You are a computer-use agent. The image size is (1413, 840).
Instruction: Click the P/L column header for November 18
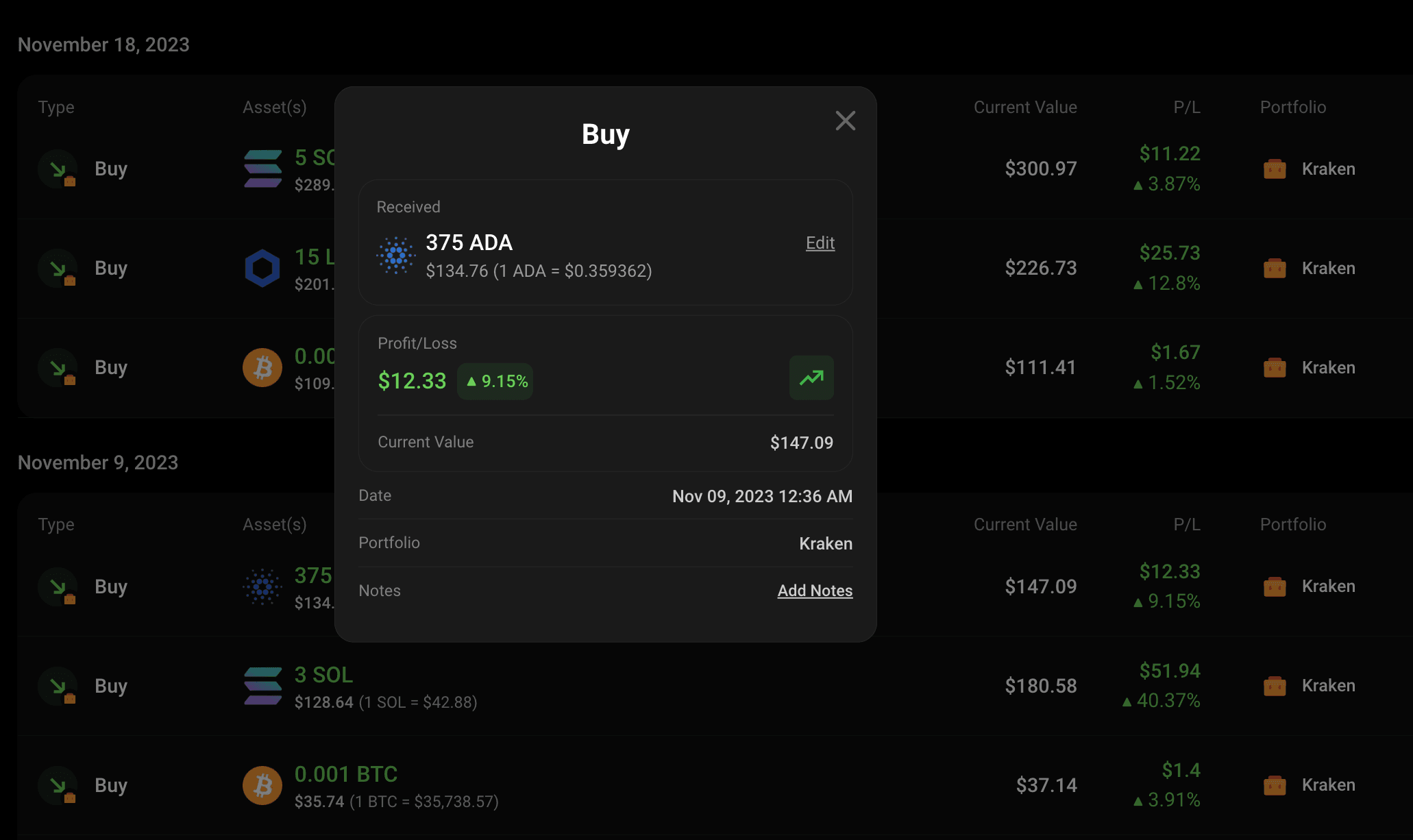tap(1186, 107)
